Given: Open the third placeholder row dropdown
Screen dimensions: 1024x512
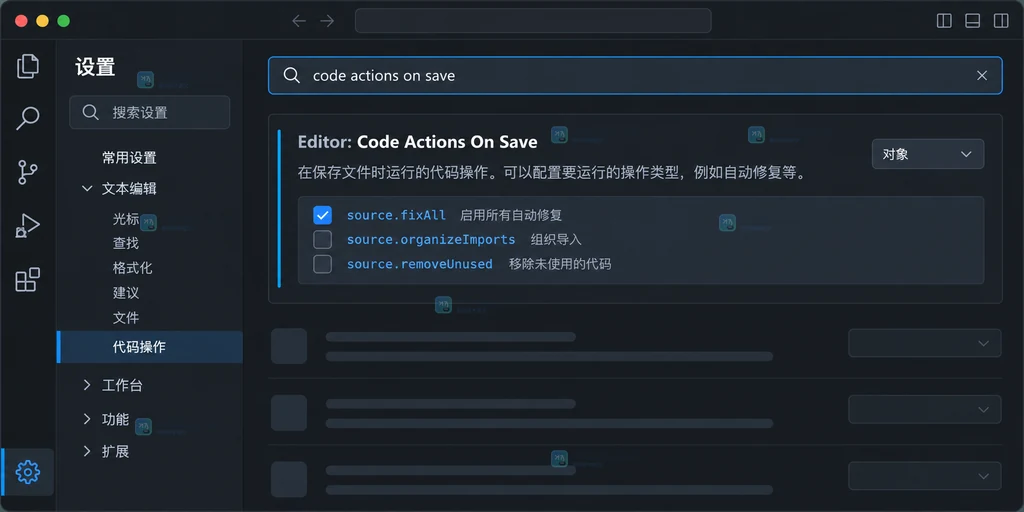Looking at the screenshot, I should 925,476.
